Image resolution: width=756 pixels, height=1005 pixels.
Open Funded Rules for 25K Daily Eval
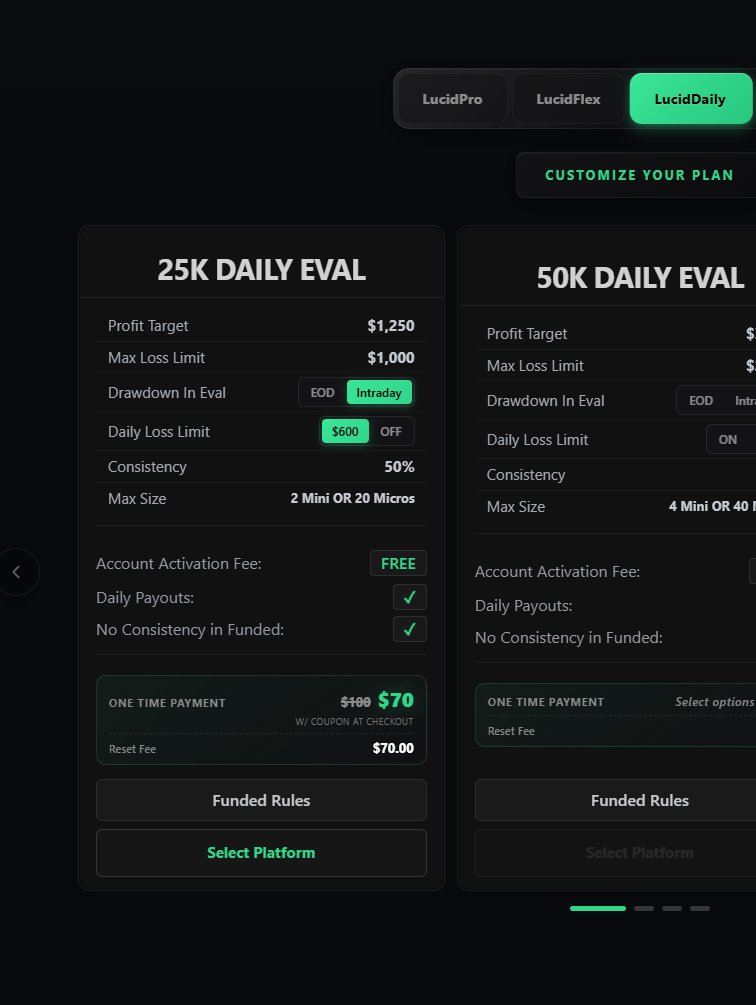(x=261, y=800)
